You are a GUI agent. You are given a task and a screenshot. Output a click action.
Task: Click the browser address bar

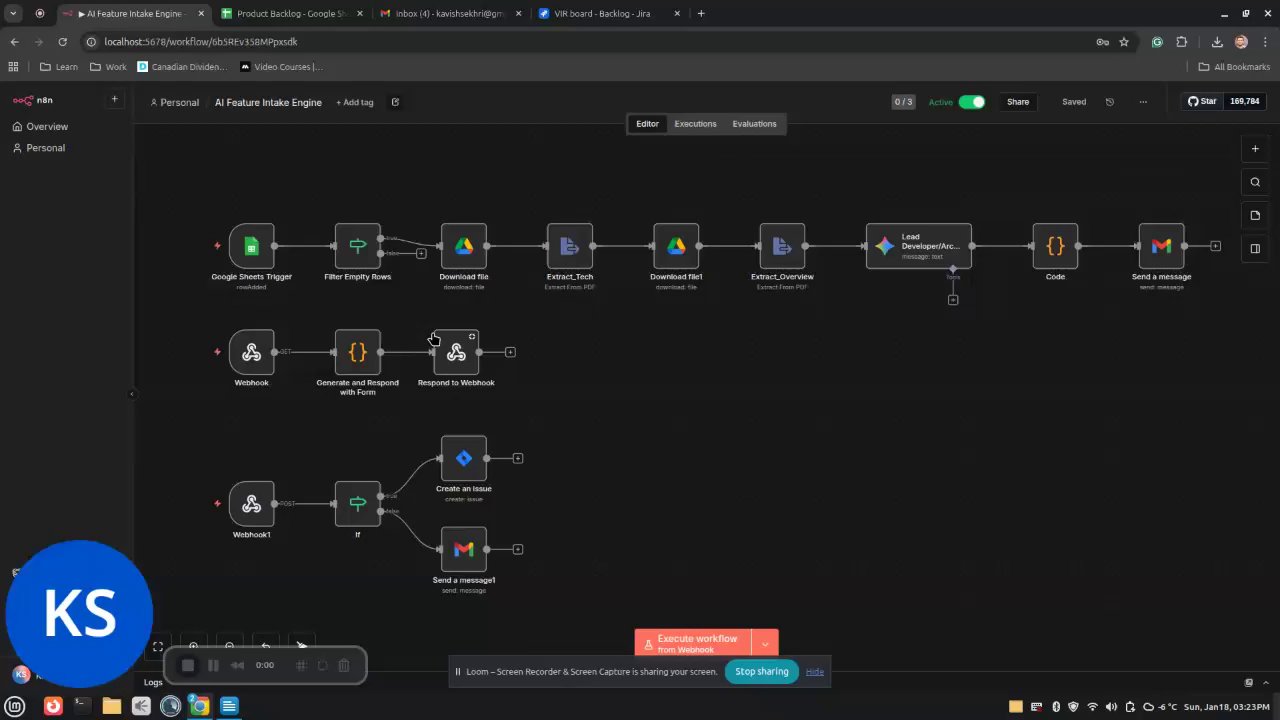(x=590, y=42)
